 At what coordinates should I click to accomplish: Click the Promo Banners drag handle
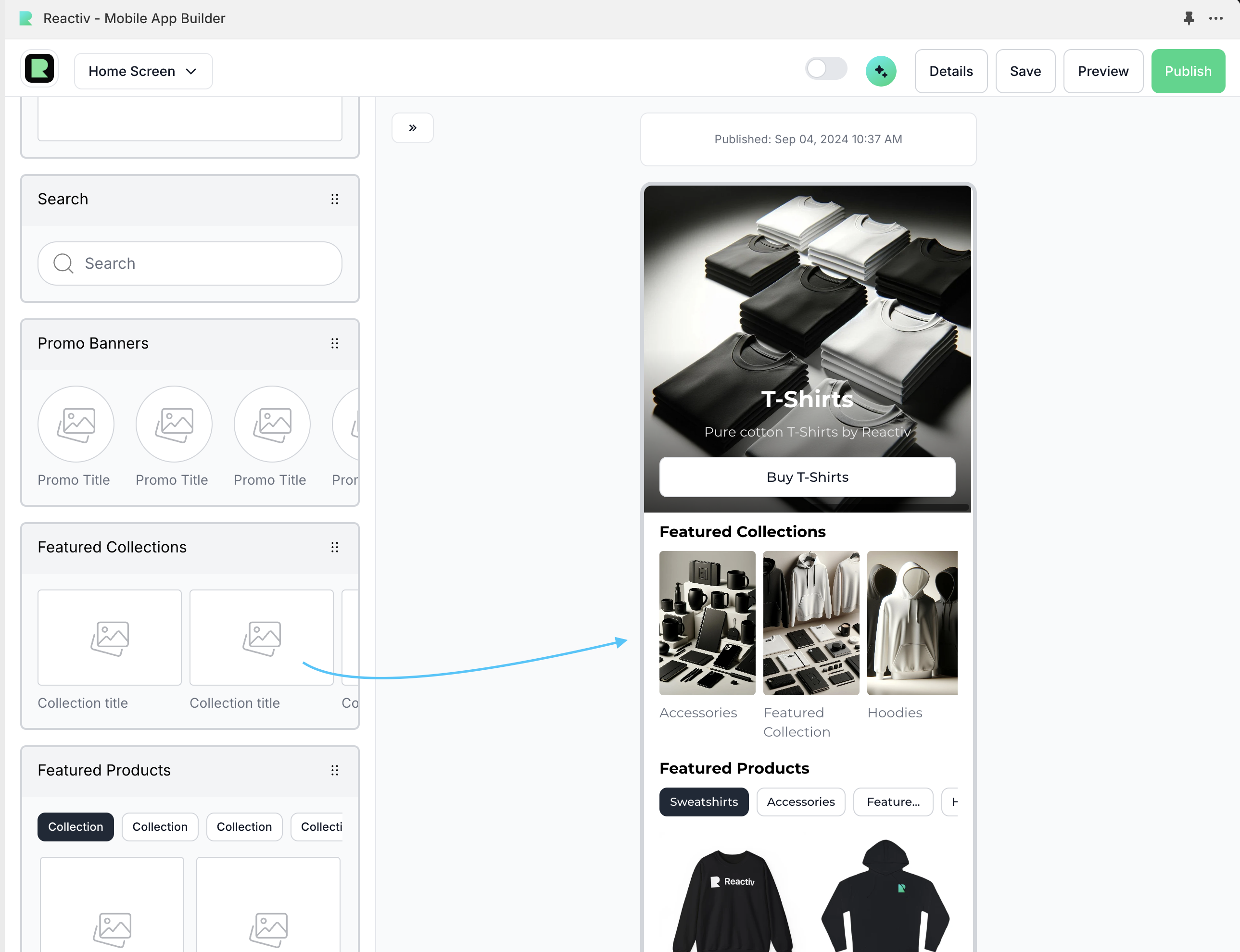tap(334, 343)
